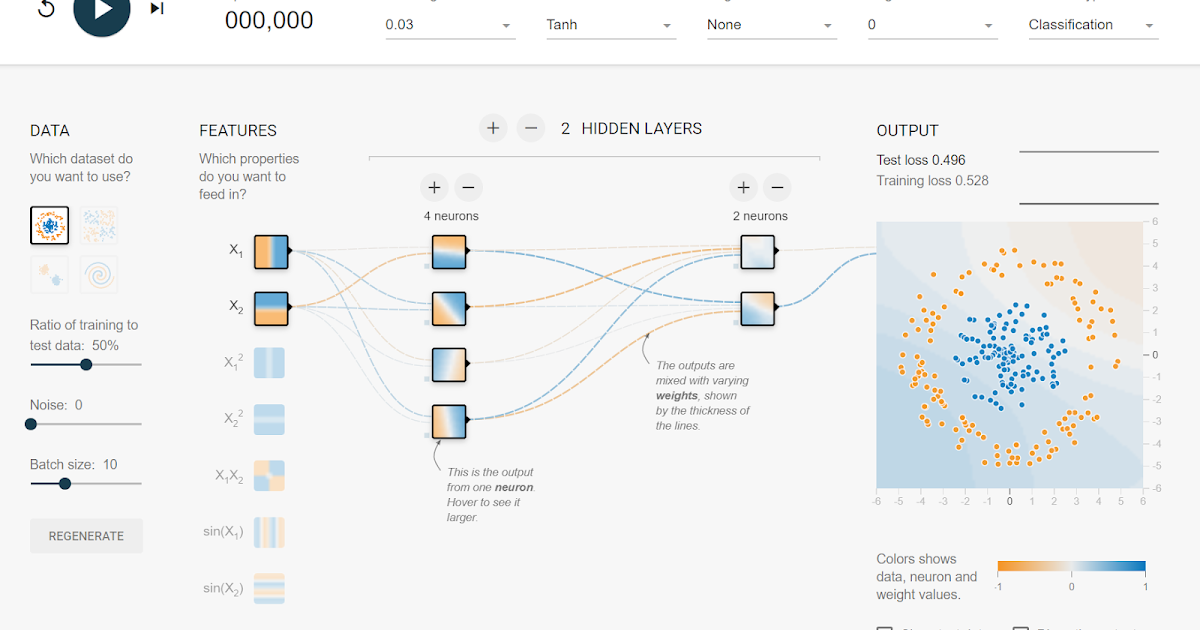Open the learning rate dropdown showing 0.03
Image resolution: width=1200 pixels, height=630 pixels.
449,24
